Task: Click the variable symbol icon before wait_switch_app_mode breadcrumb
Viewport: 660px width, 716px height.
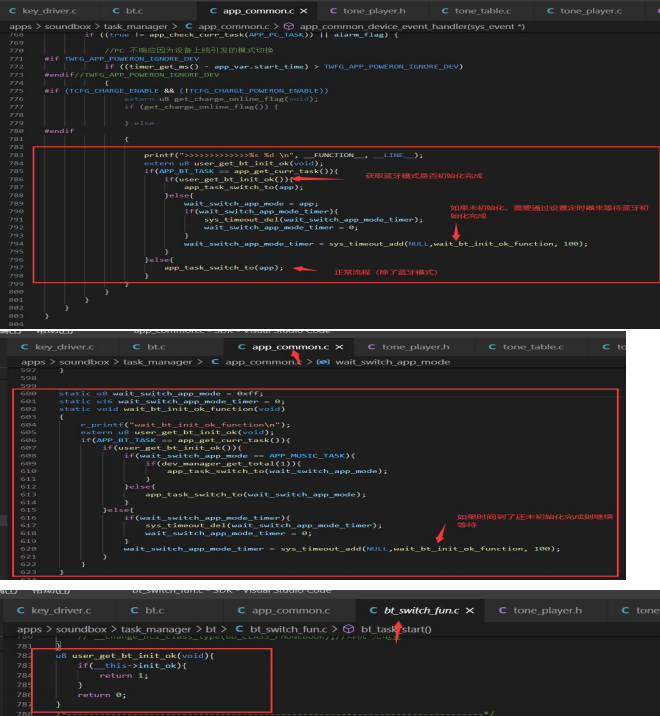Action: (323, 362)
